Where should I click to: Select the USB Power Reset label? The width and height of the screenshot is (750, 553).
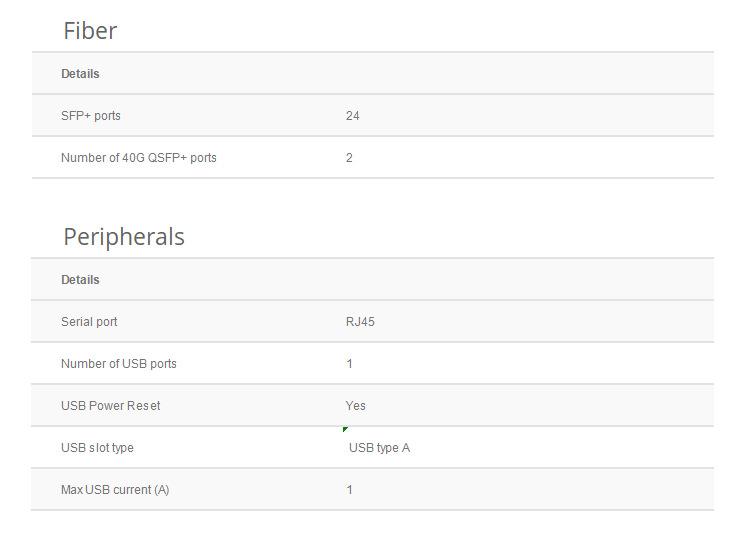[110, 406]
